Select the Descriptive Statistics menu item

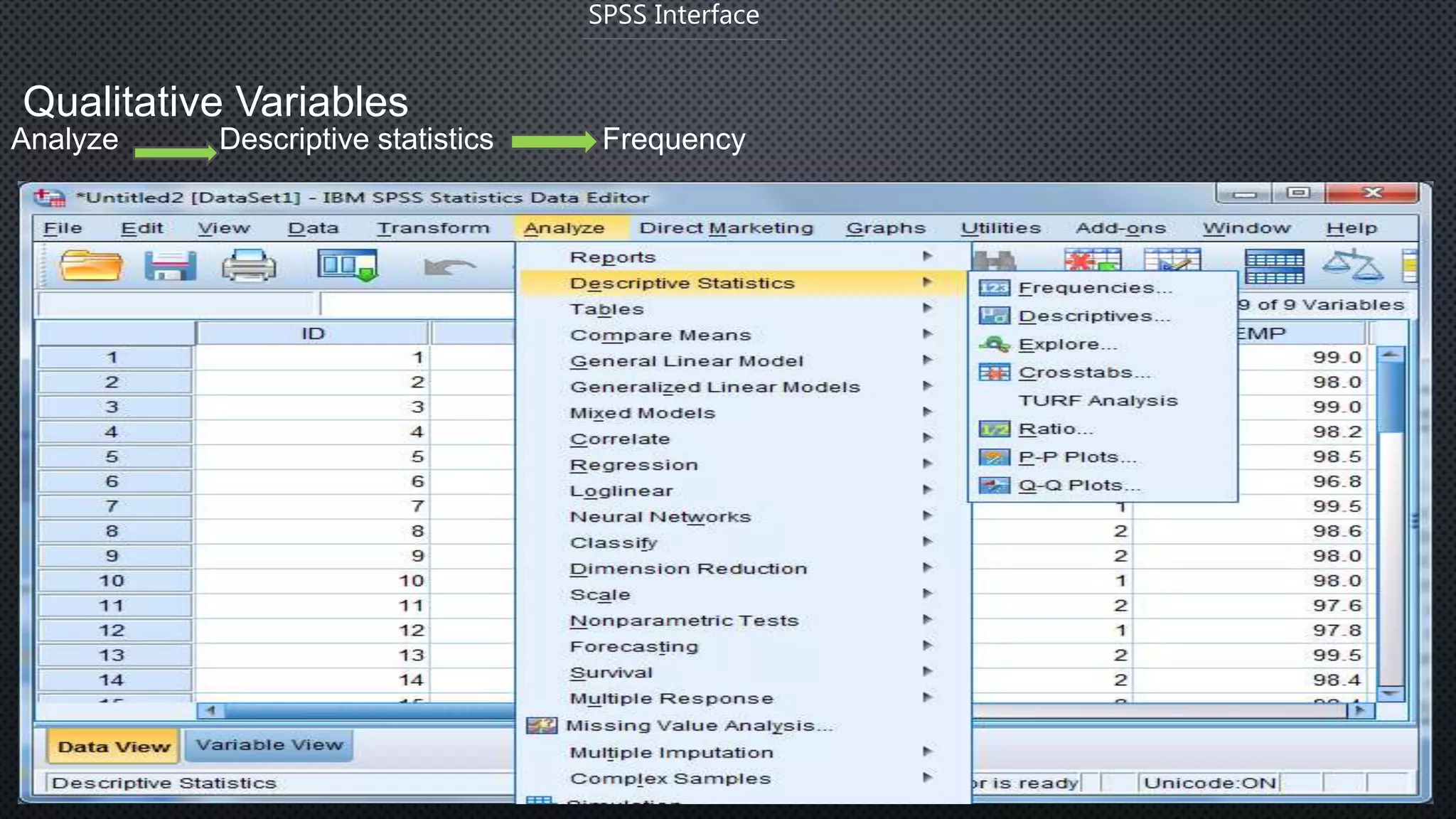click(744, 283)
